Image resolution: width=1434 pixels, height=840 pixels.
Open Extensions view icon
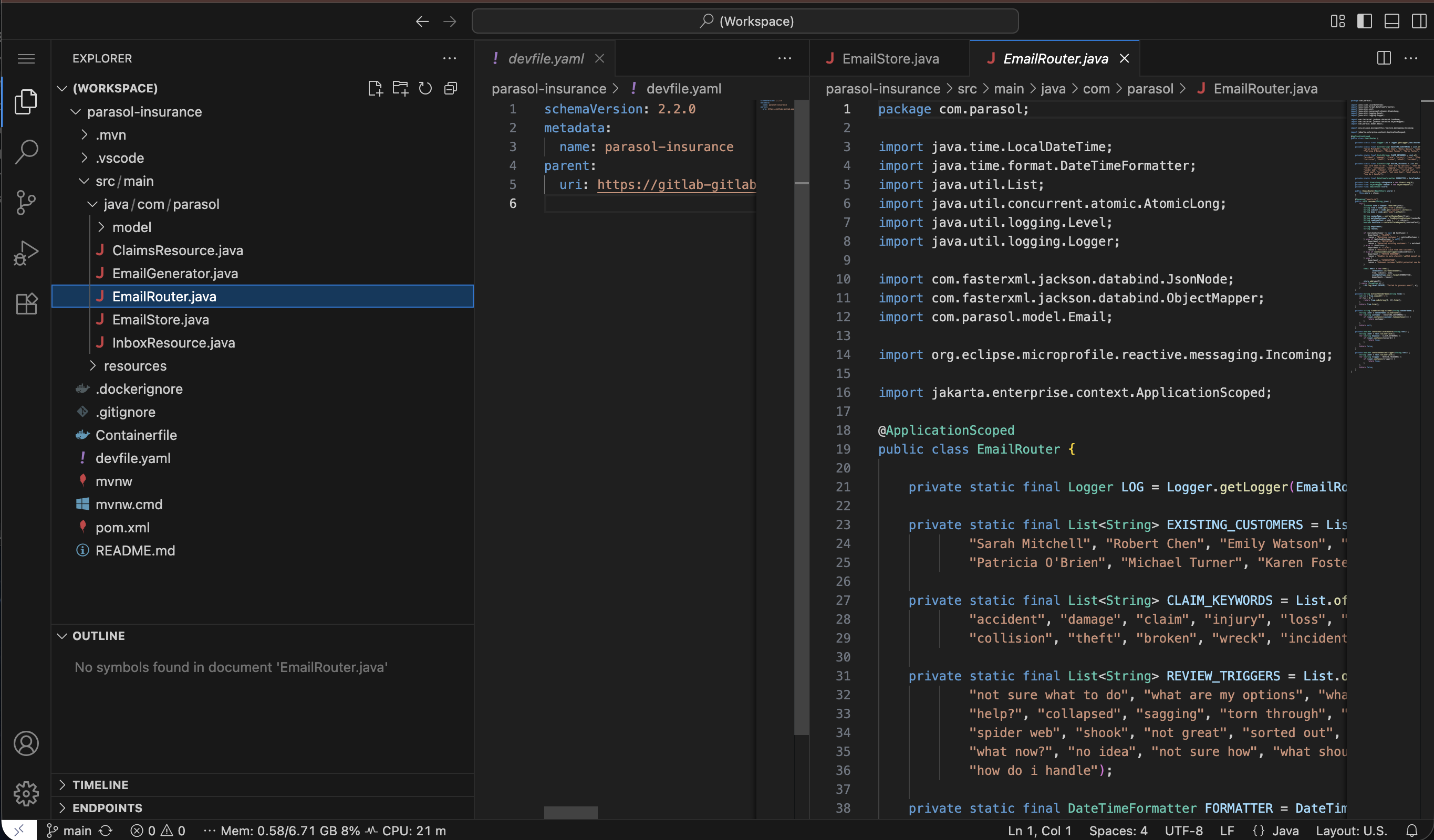[x=26, y=303]
